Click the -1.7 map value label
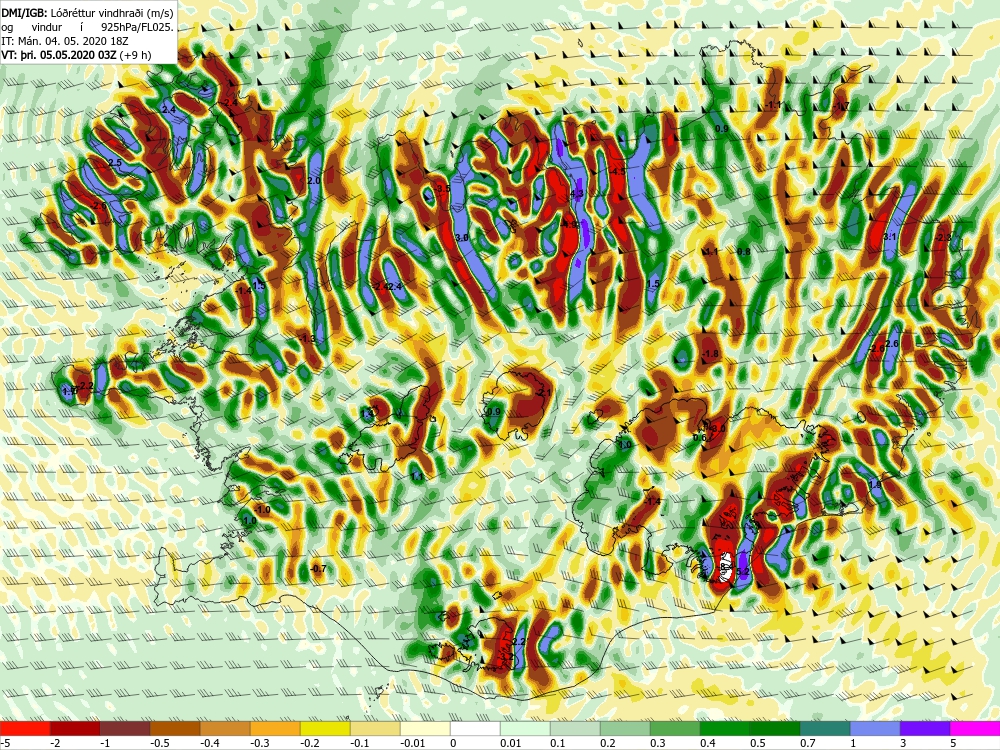1000x750 pixels. (842, 106)
